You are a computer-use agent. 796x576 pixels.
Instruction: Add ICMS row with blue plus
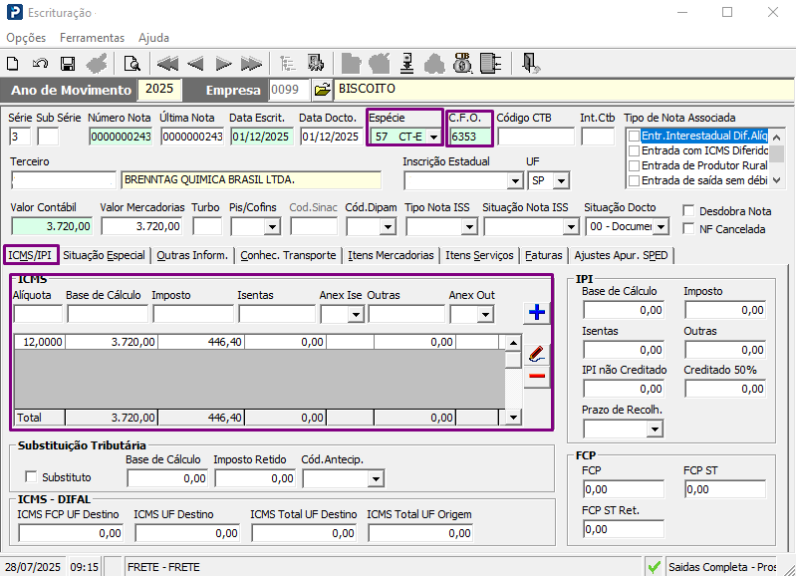(x=537, y=313)
